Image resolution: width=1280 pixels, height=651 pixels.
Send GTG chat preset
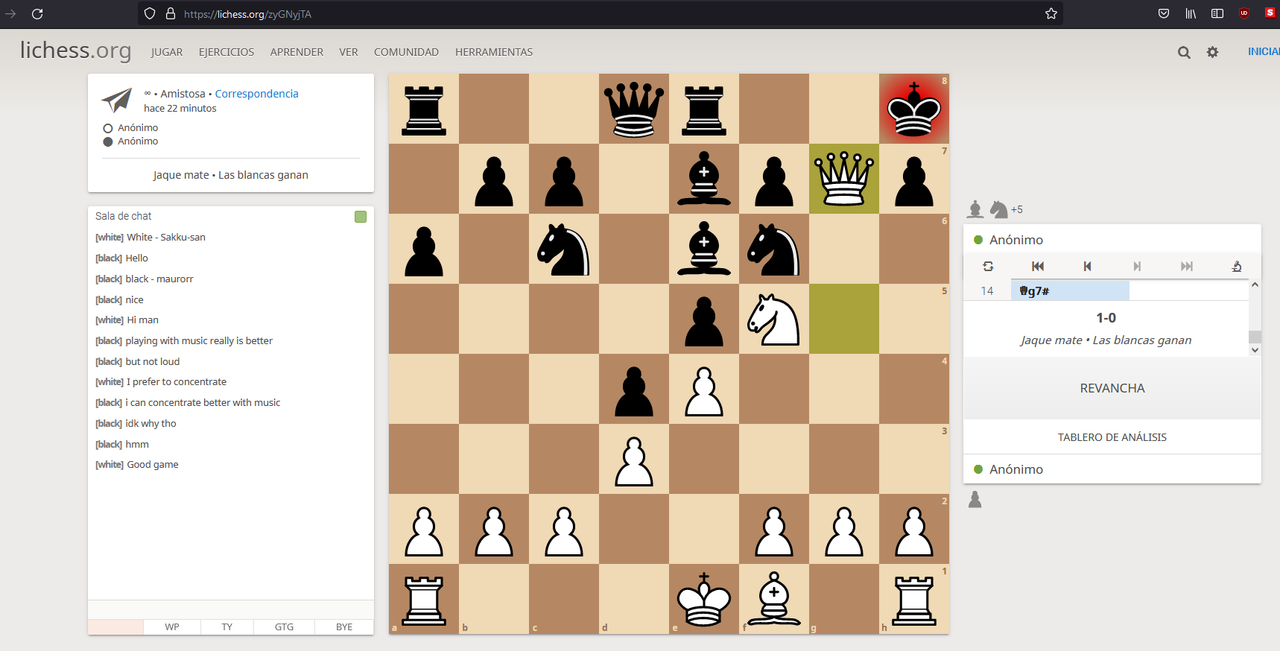click(284, 627)
